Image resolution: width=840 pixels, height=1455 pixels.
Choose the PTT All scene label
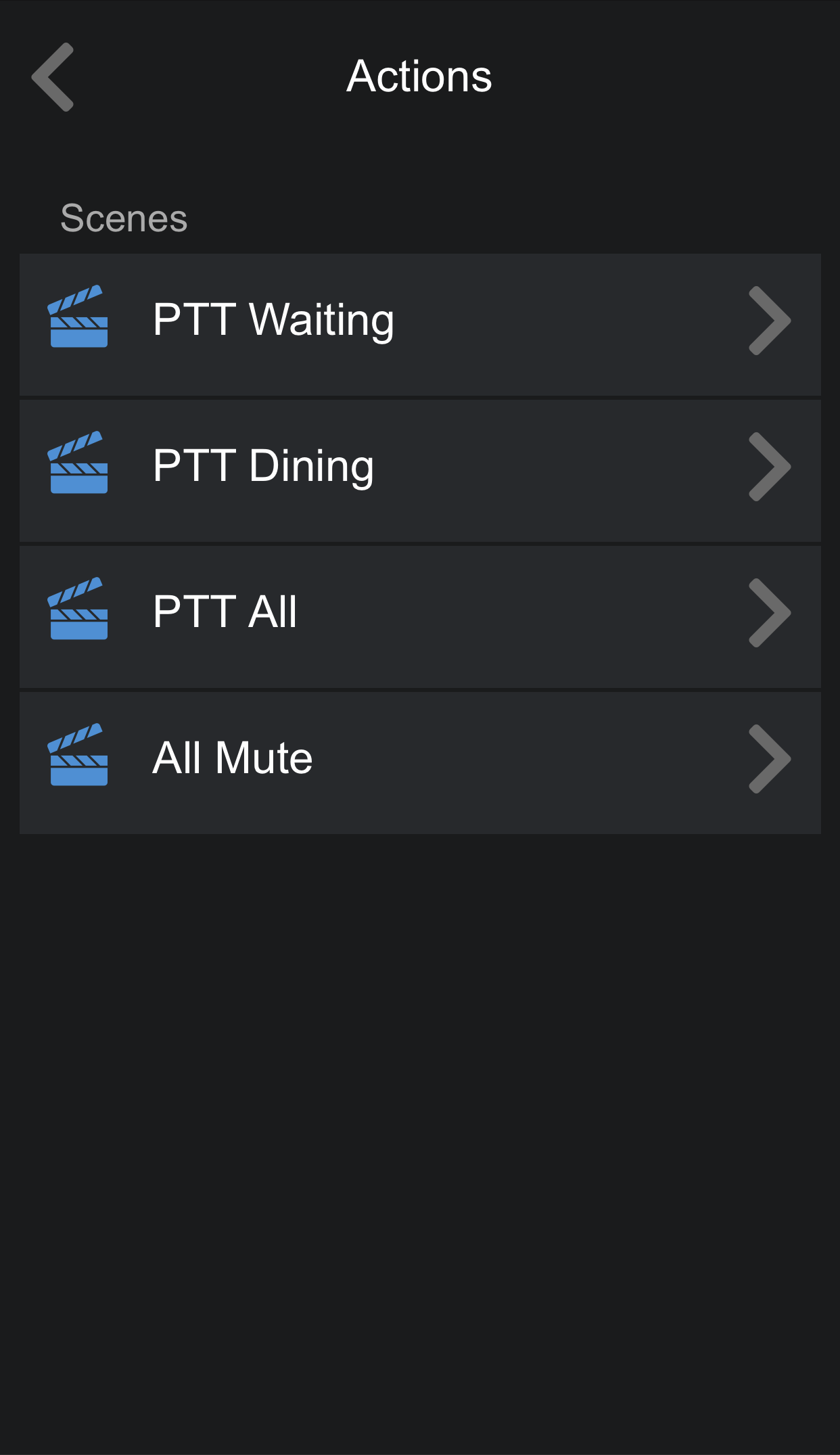pyautogui.click(x=225, y=611)
